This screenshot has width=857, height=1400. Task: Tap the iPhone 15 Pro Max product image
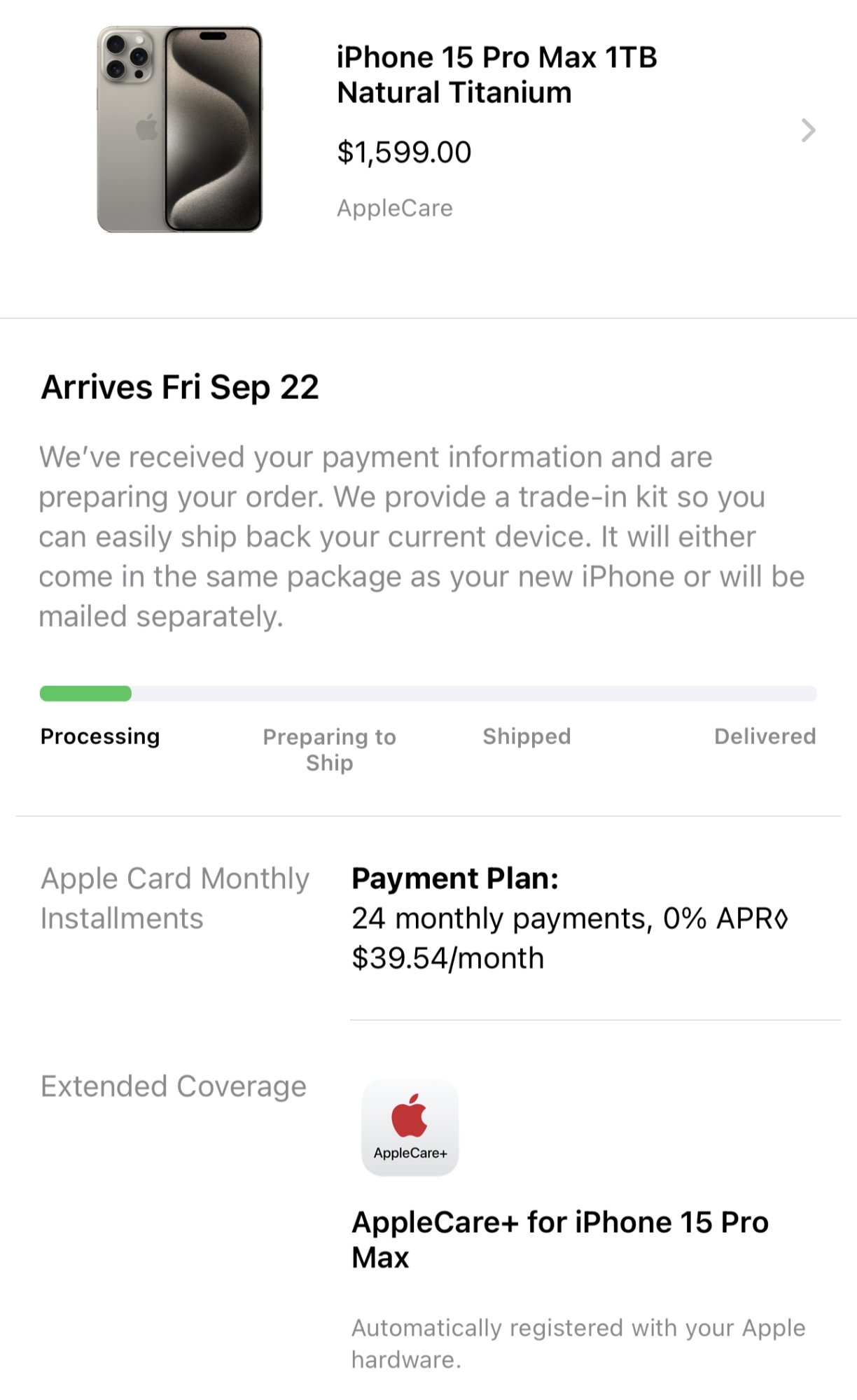pos(180,129)
